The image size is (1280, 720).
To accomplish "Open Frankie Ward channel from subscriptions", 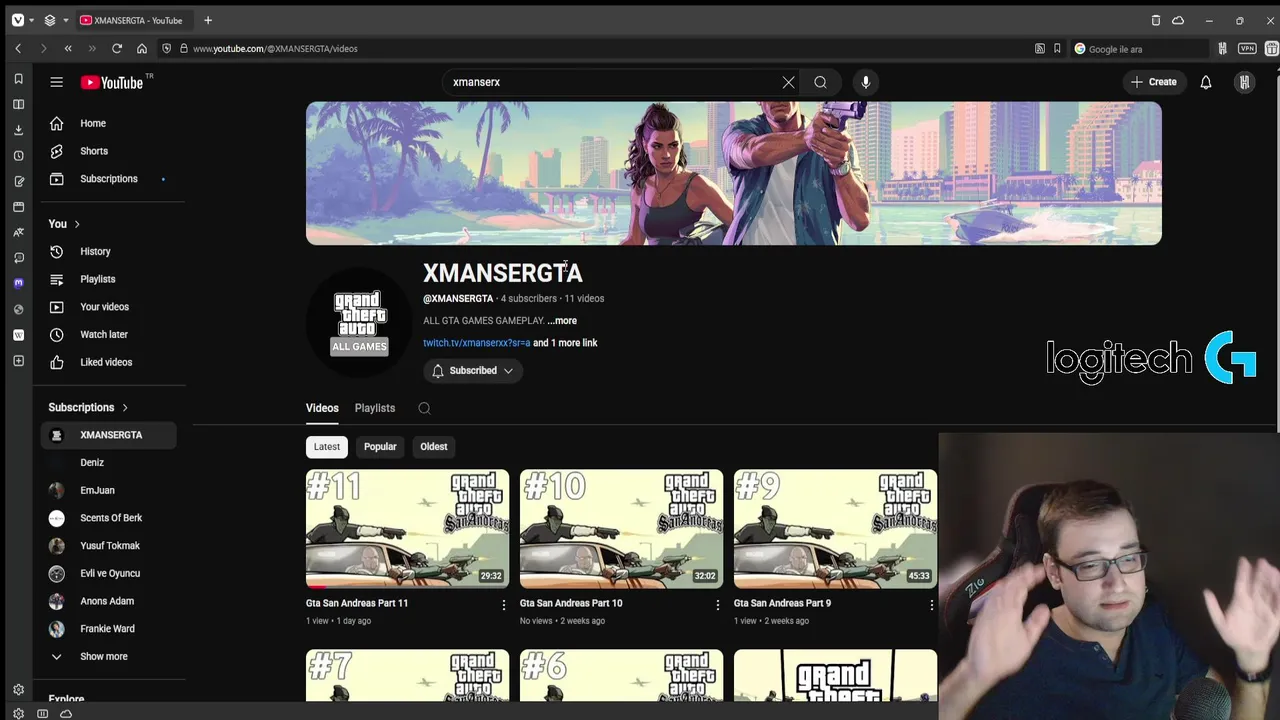I will (x=109, y=629).
